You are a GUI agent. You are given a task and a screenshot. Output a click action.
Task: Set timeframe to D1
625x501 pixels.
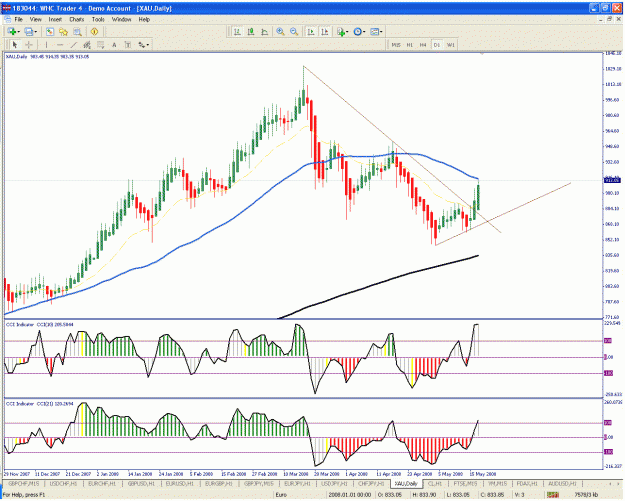(436, 45)
